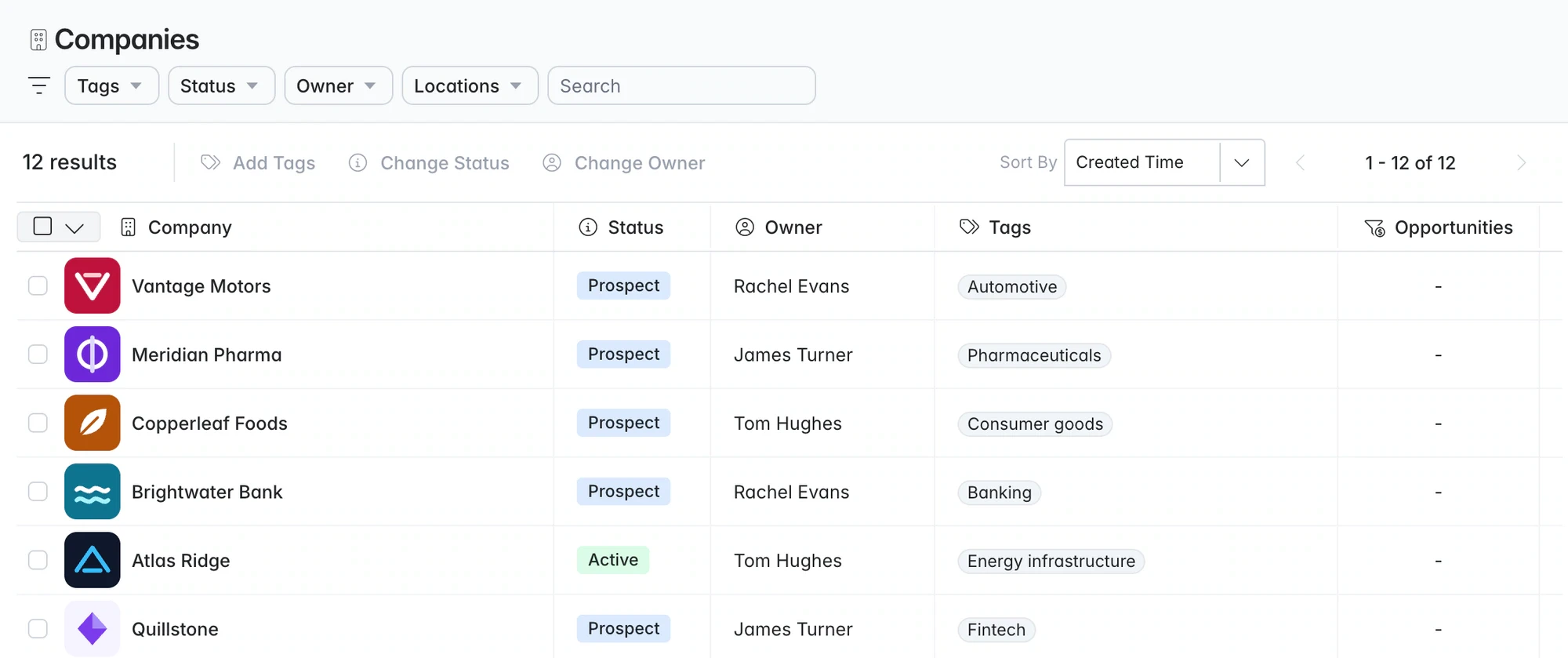The width and height of the screenshot is (1568, 658).
Task: Click the Vantage Motors logo icon
Action: 93,285
